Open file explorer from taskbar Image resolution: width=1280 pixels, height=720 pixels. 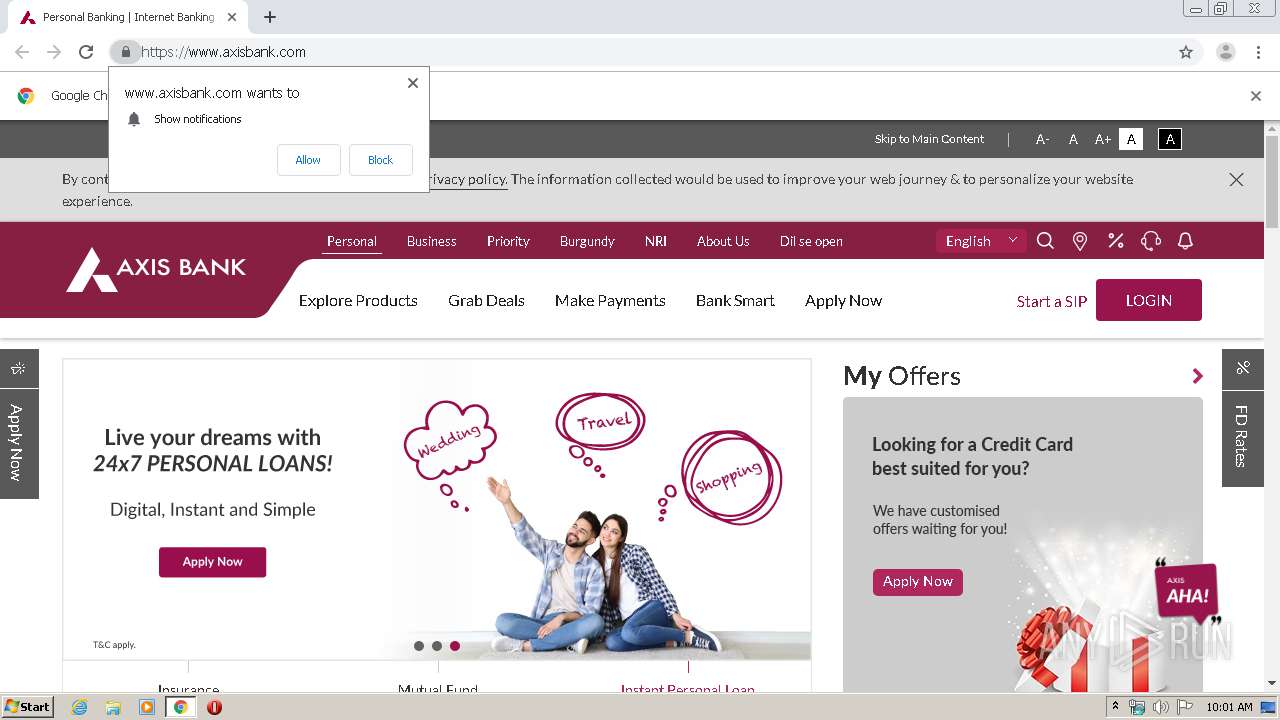click(113, 707)
